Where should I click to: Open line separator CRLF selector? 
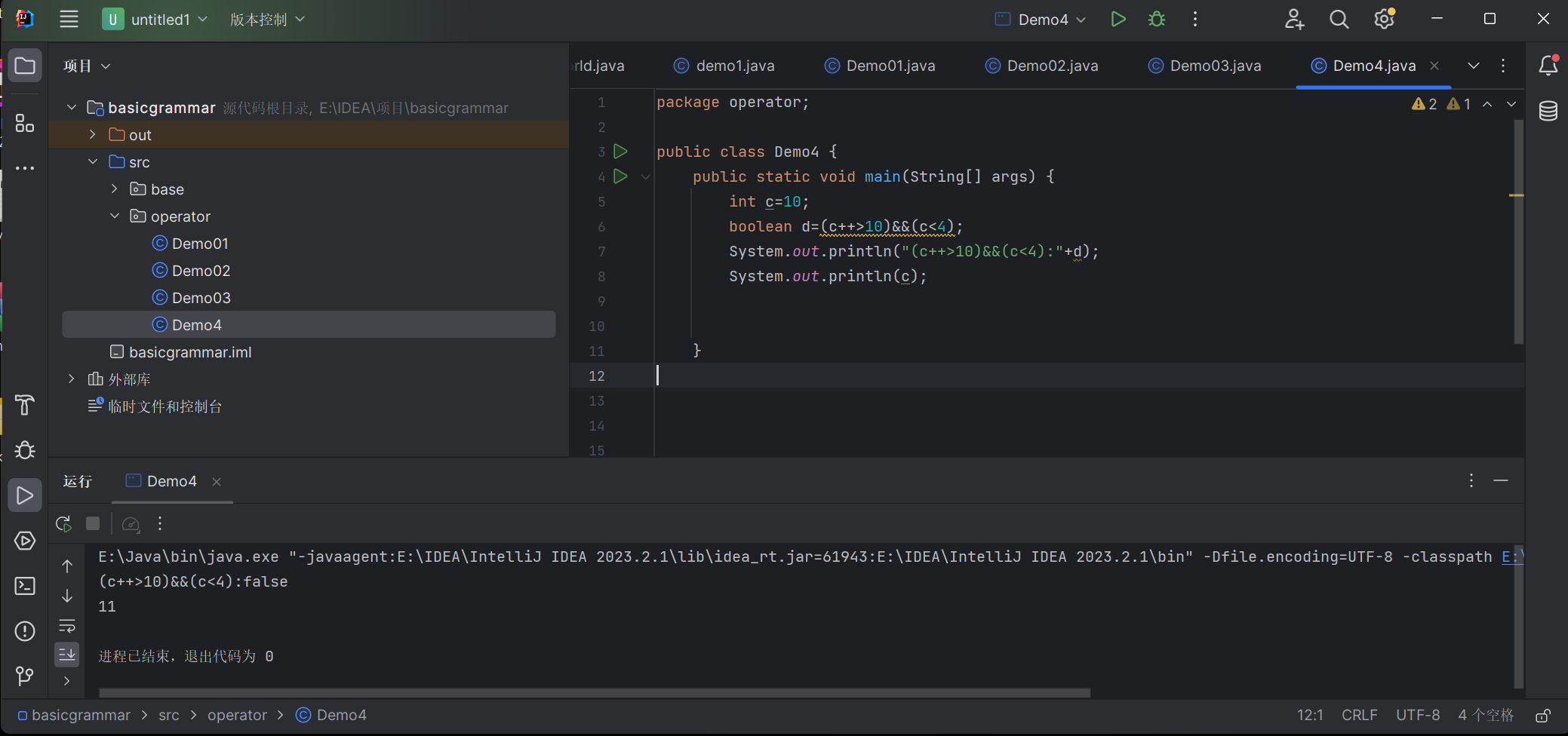1360,716
